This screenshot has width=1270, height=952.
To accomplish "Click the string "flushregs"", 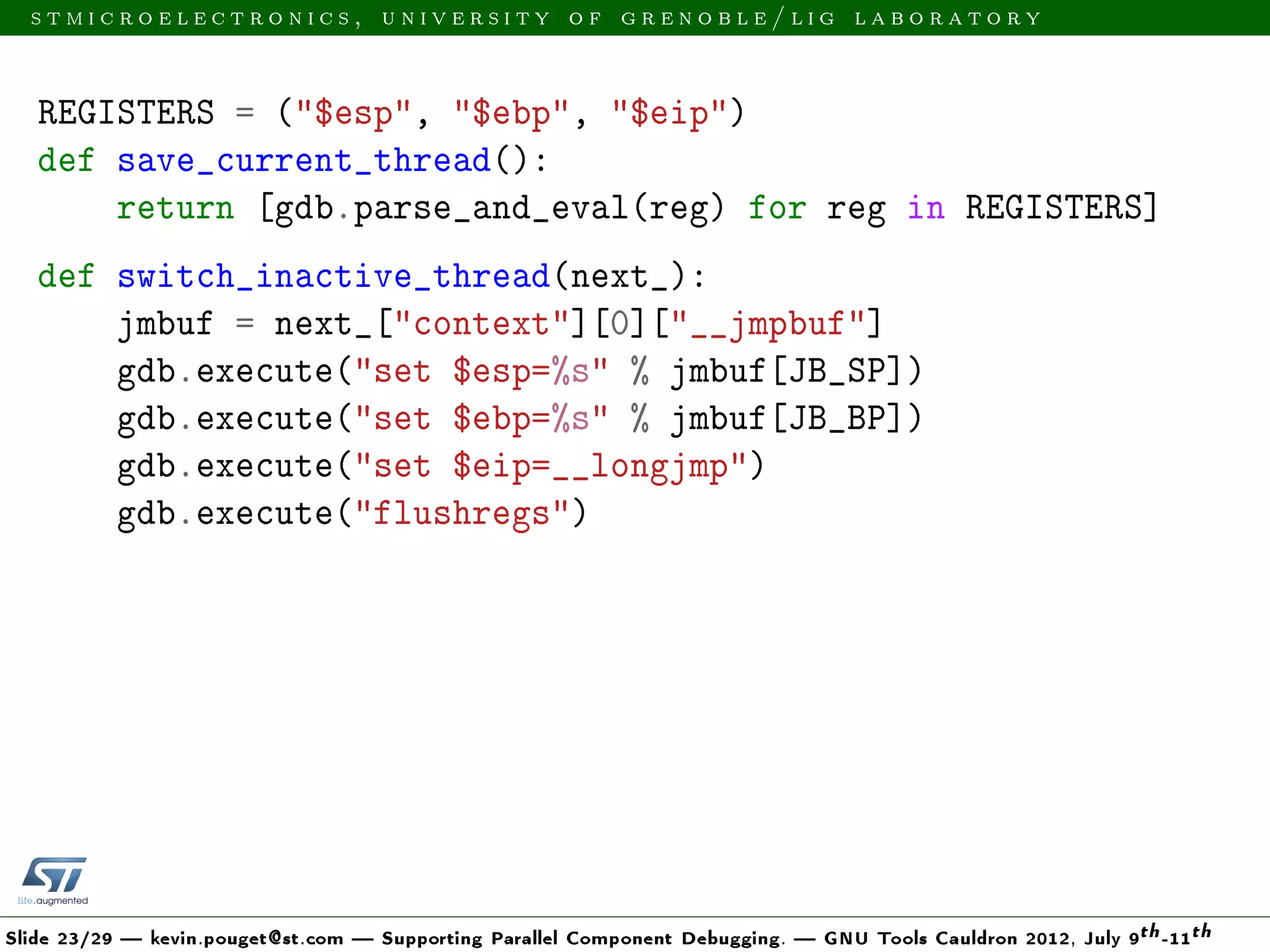I will 462,514.
